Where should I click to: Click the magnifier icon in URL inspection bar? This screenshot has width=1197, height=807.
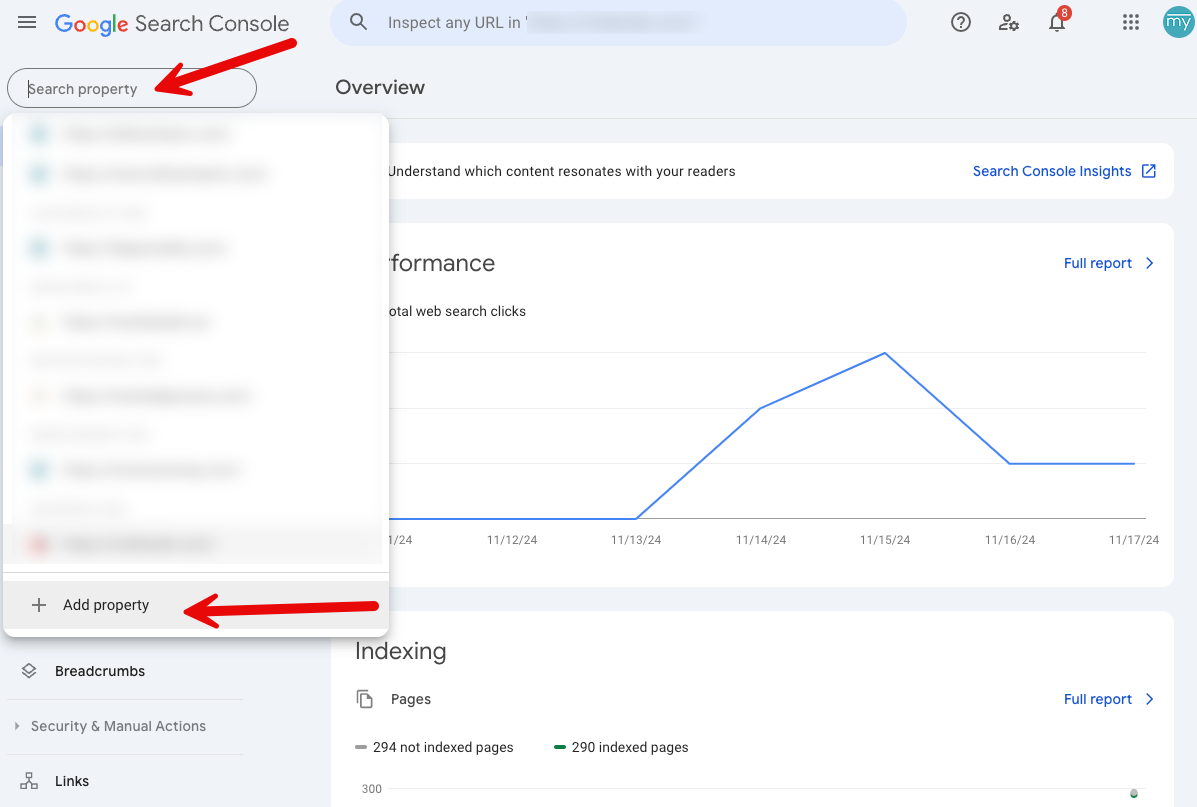pos(358,22)
